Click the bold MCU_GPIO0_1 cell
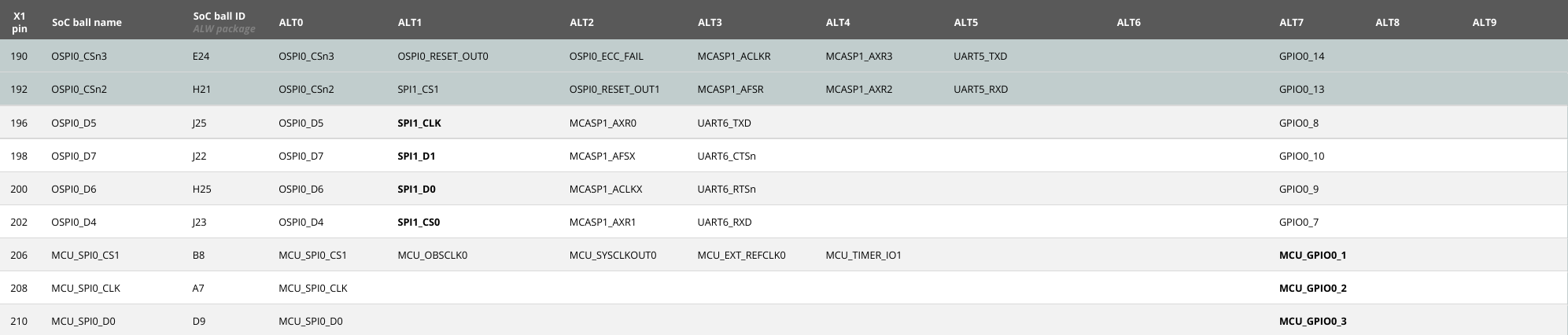Viewport: 1568px width, 335px height. pos(1312,255)
